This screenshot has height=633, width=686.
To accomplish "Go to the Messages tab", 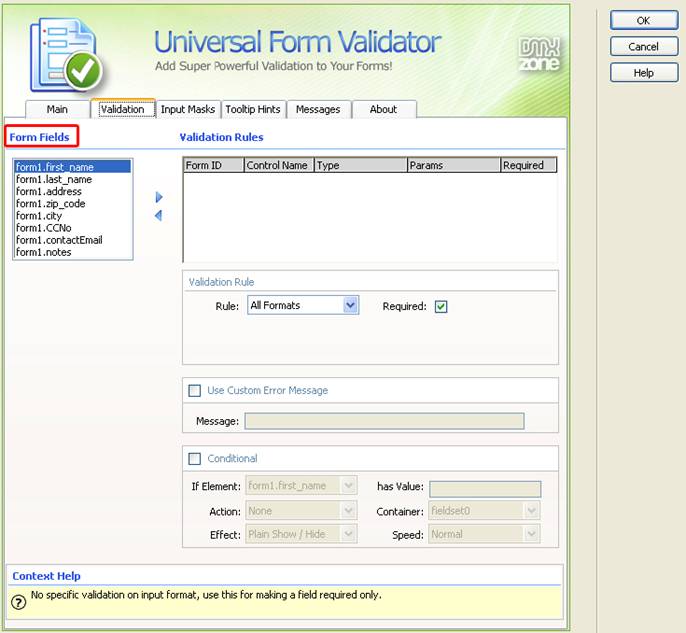I will point(318,109).
